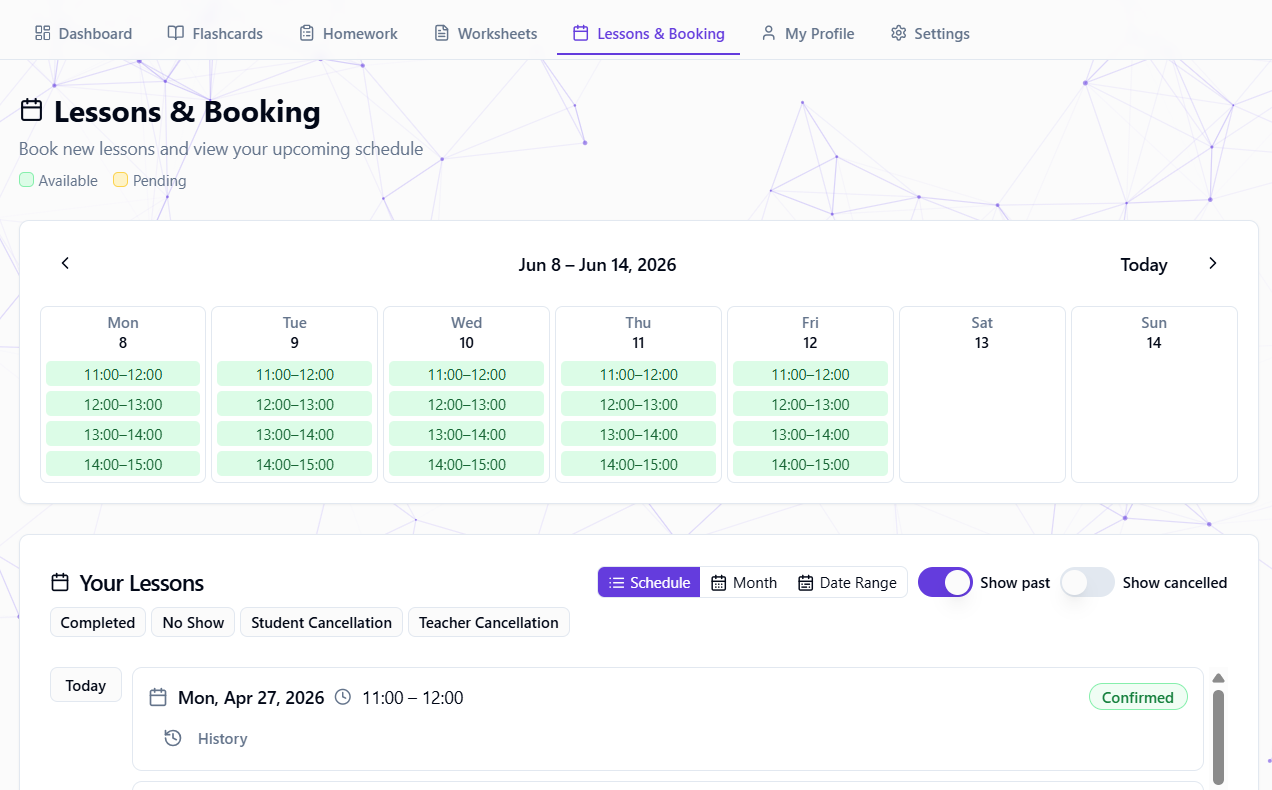Book Tuesday 9 slot 12:00–13:00
1272x790 pixels.
pos(295,404)
